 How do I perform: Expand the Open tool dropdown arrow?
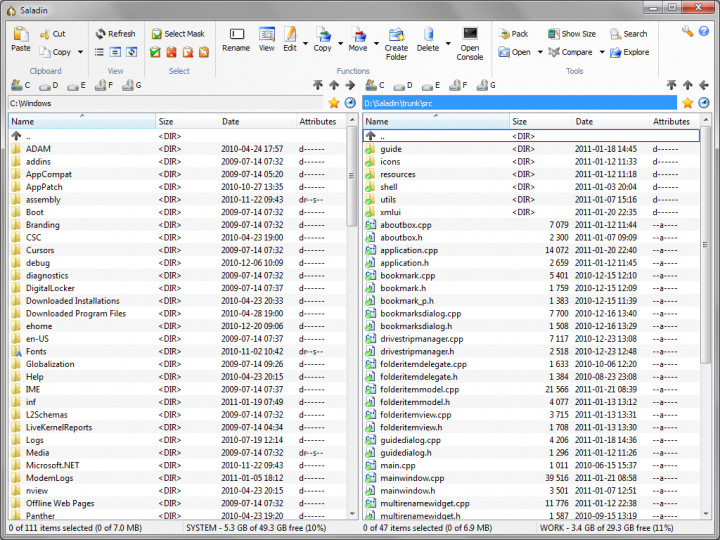tap(540, 52)
